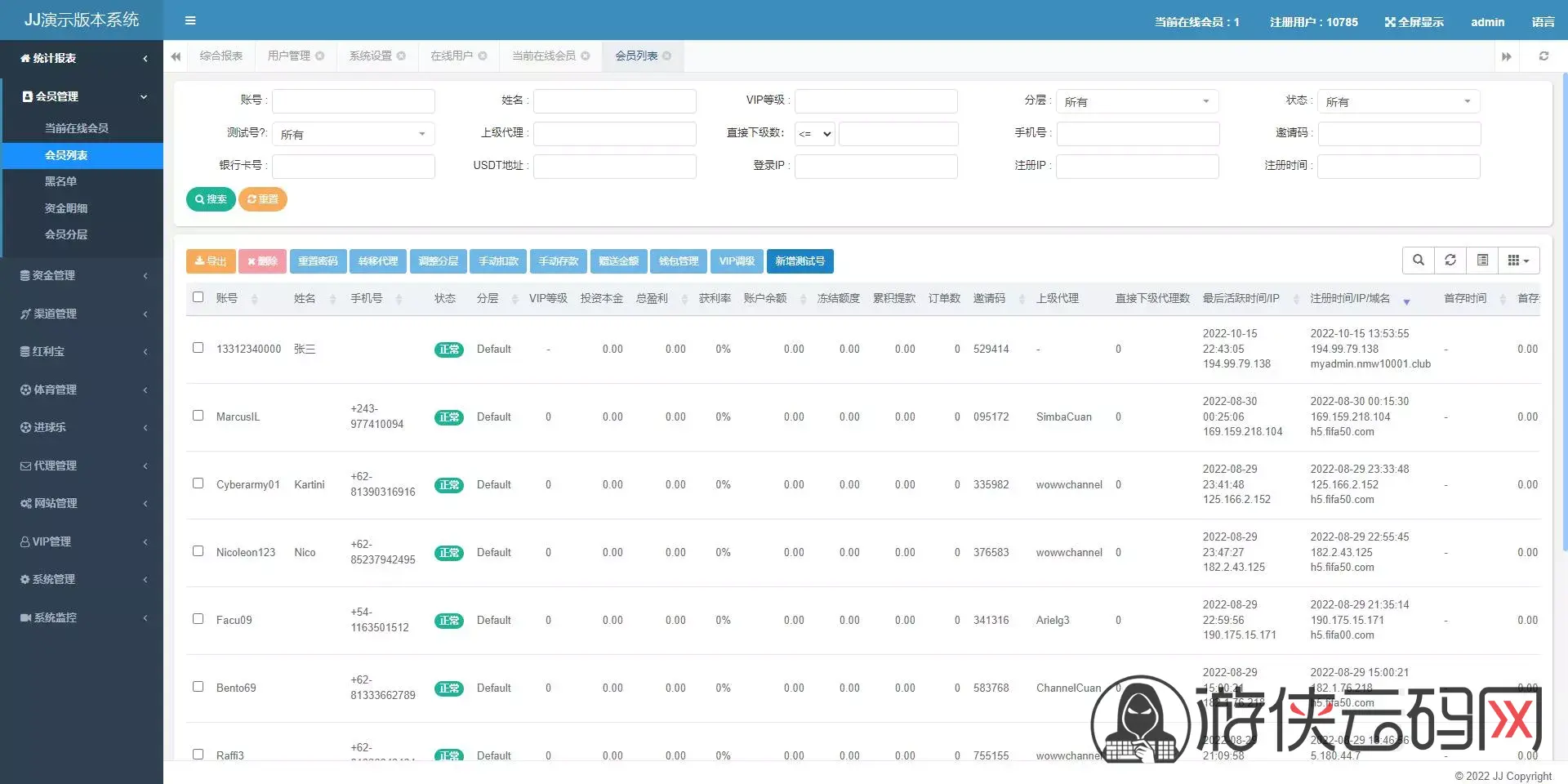Click the 注册时间 filter input field
Image resolution: width=1568 pixels, height=784 pixels.
1399,167
